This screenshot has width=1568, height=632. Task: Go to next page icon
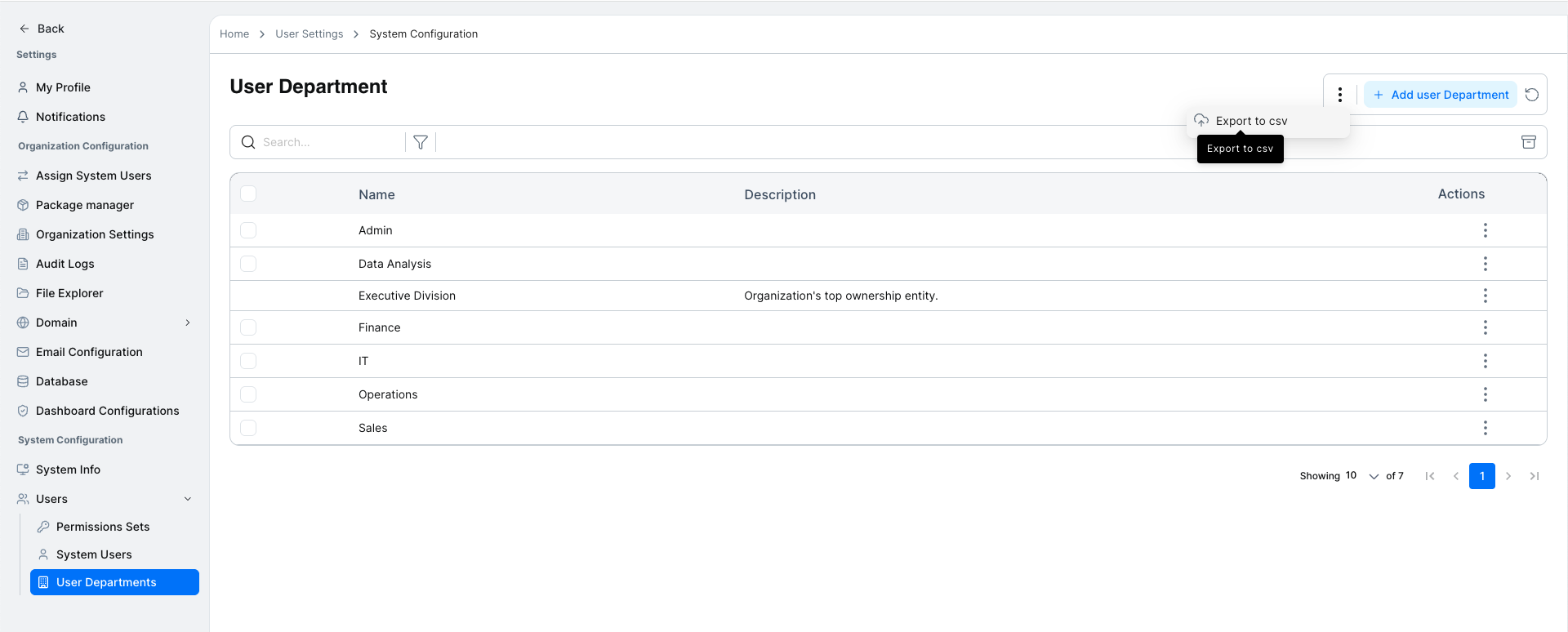coord(1508,476)
